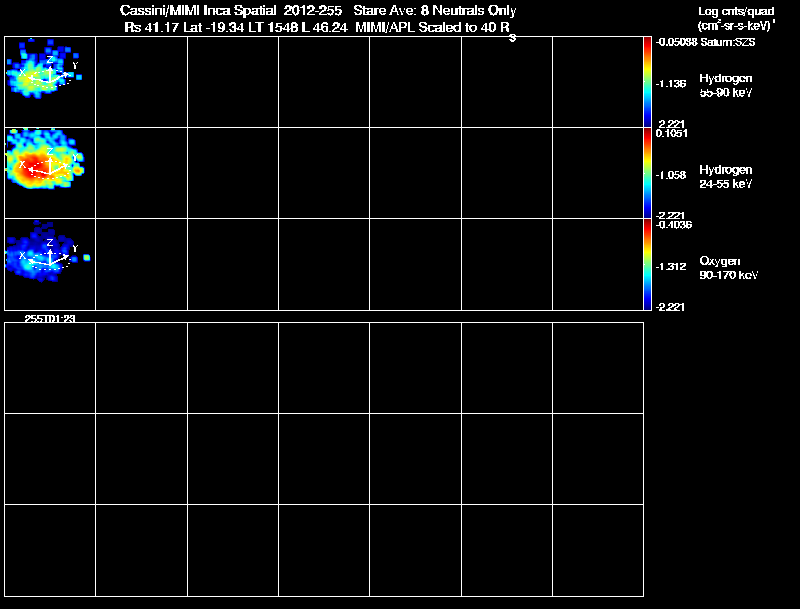Click the '-1.136' colorbar value
Screen dimensions: 800x609
click(x=671, y=84)
